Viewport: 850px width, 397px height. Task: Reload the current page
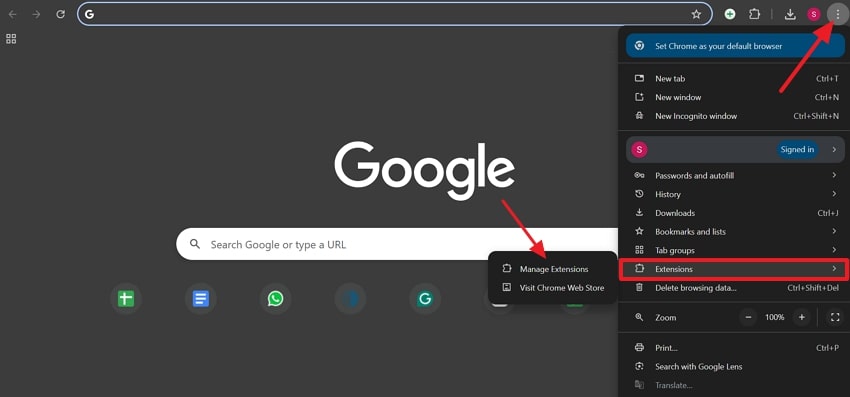(61, 15)
